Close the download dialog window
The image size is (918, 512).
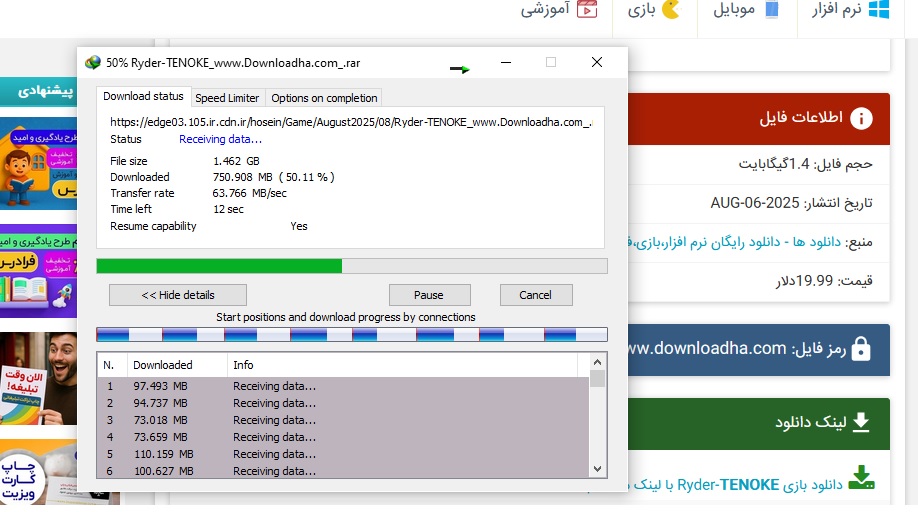point(597,62)
